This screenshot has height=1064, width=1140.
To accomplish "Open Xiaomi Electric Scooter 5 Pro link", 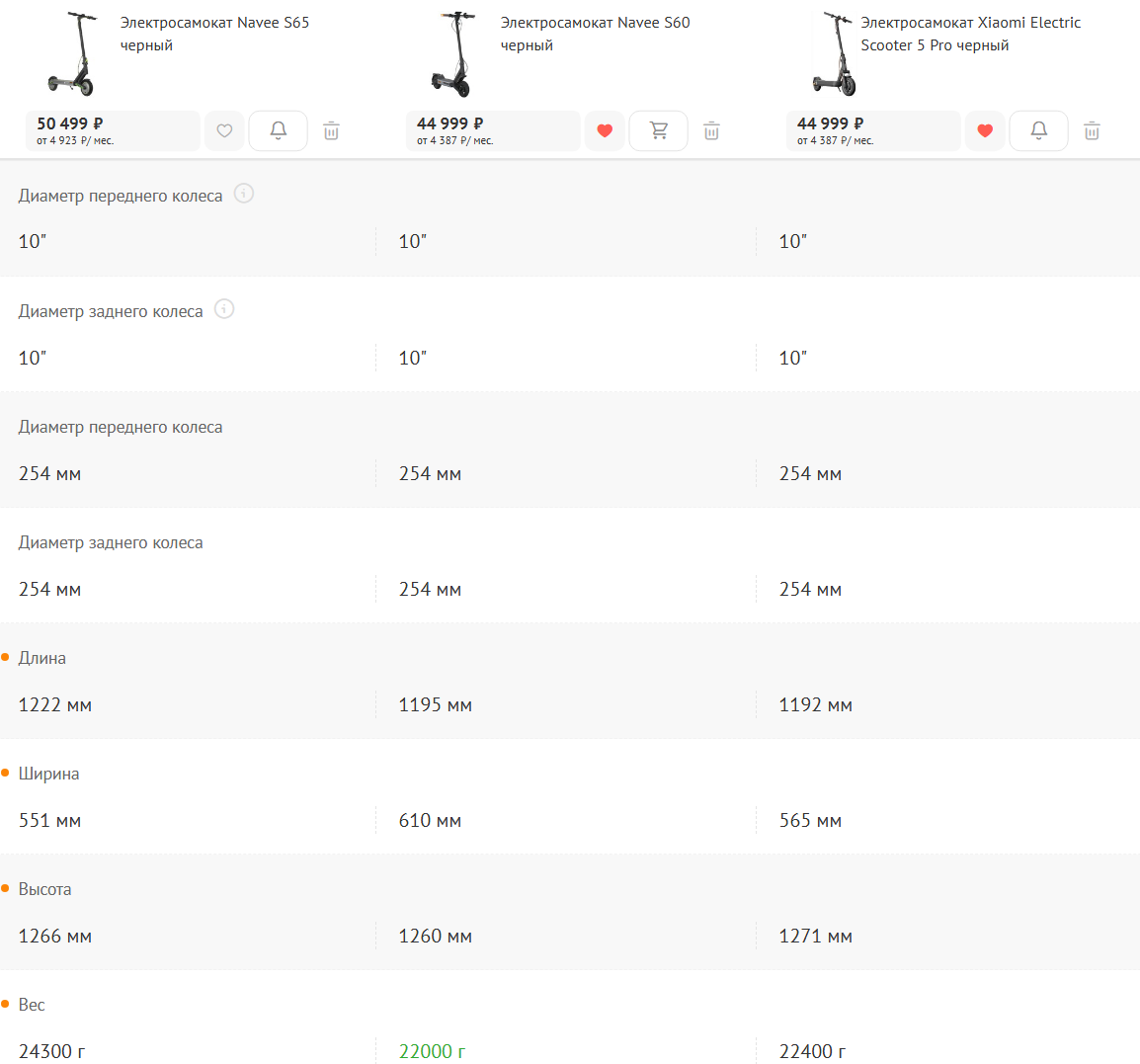I will [x=970, y=34].
